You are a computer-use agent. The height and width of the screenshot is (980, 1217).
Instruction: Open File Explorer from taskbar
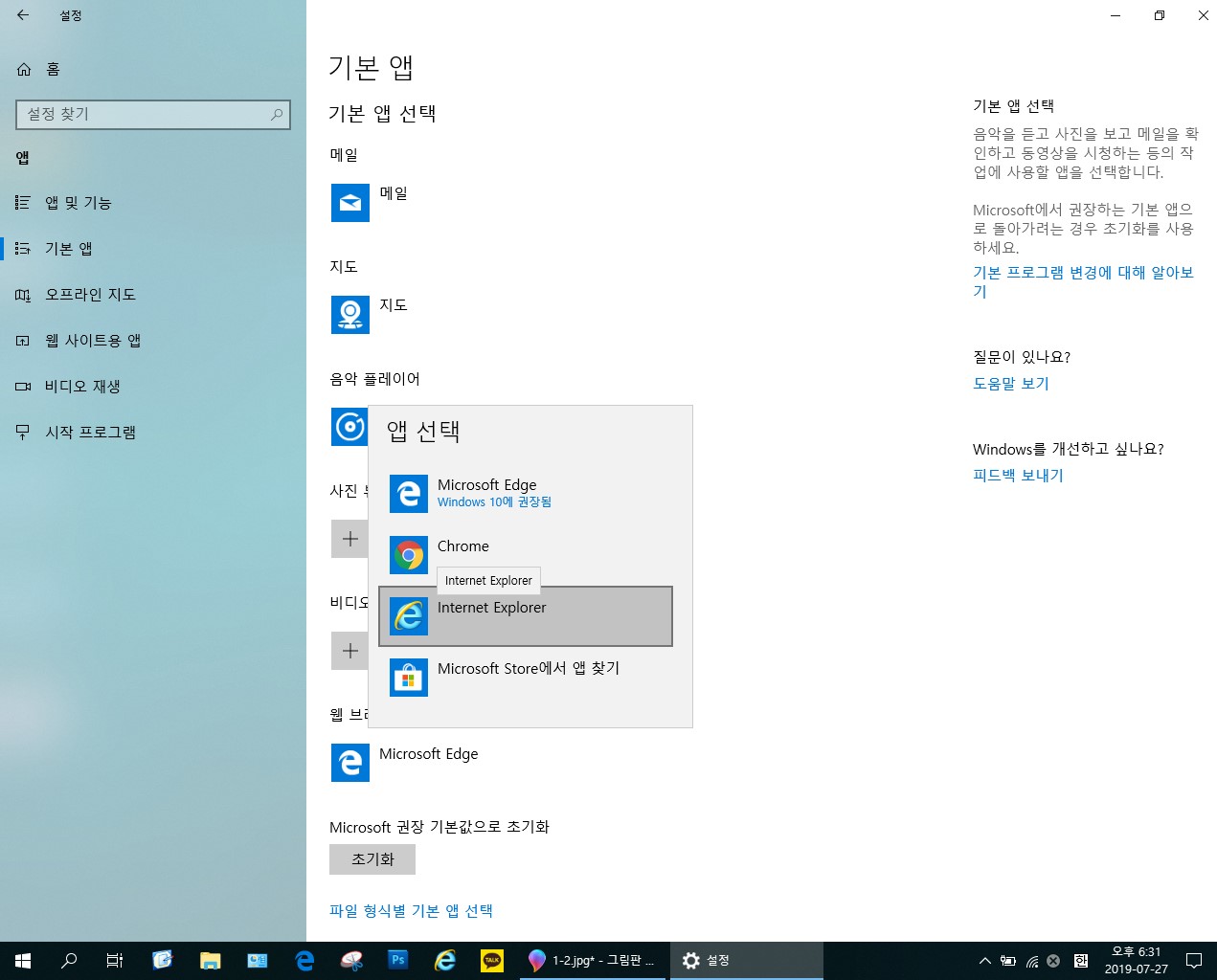[210, 961]
